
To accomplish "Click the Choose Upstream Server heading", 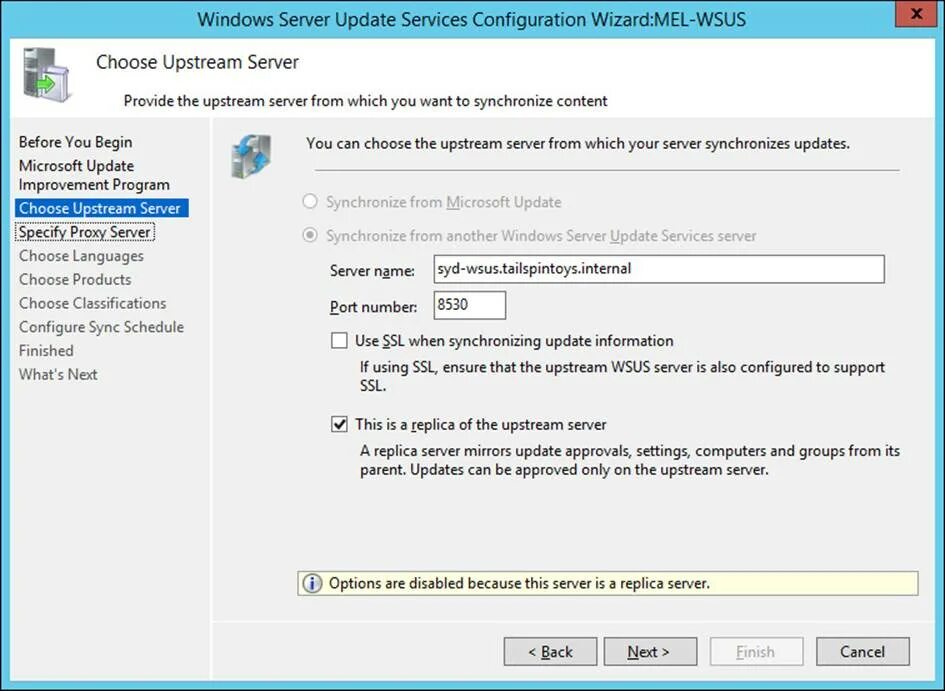I will pos(197,62).
